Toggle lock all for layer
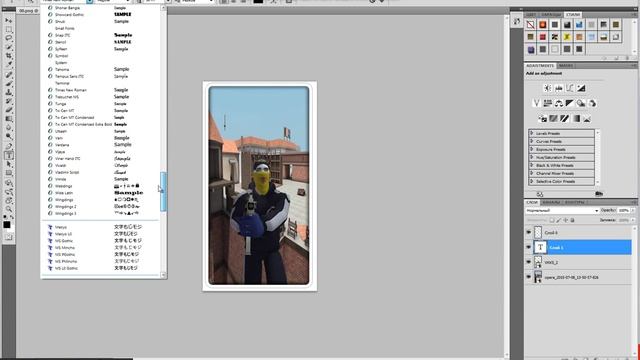The image size is (640, 360). tap(572, 220)
